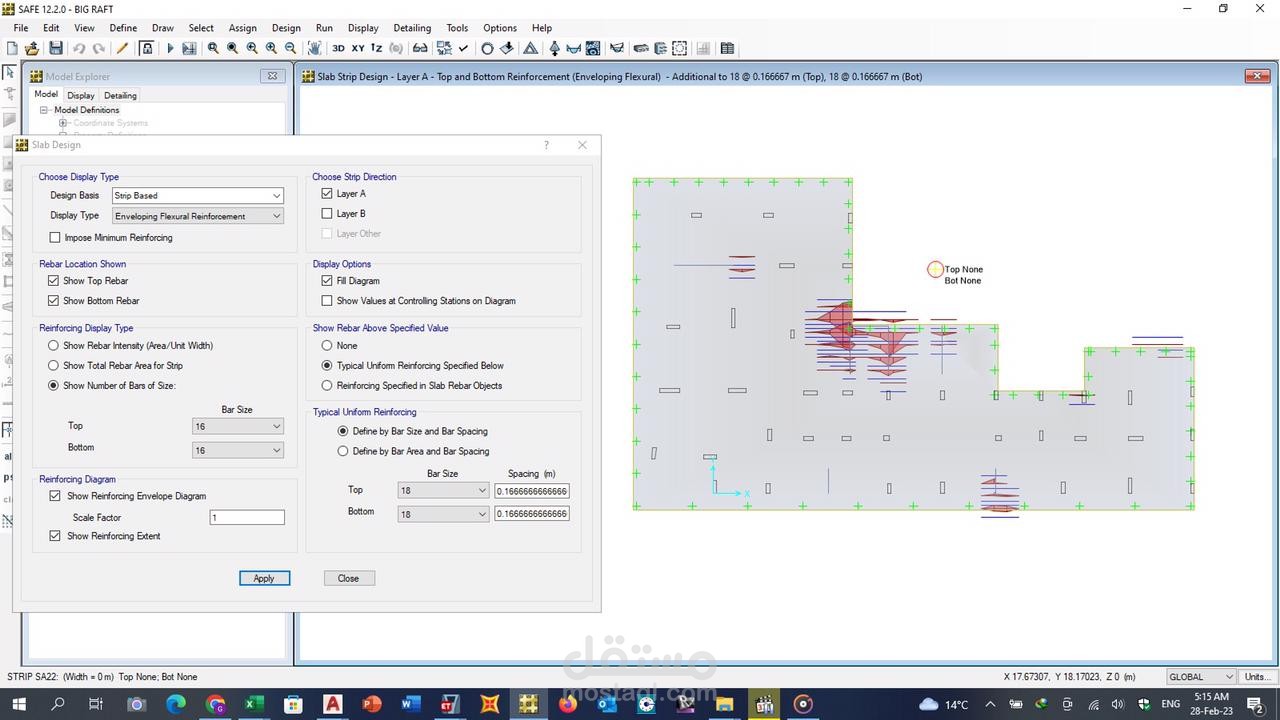Click the Open File toolbar icon
The height and width of the screenshot is (720, 1280).
coord(32,48)
